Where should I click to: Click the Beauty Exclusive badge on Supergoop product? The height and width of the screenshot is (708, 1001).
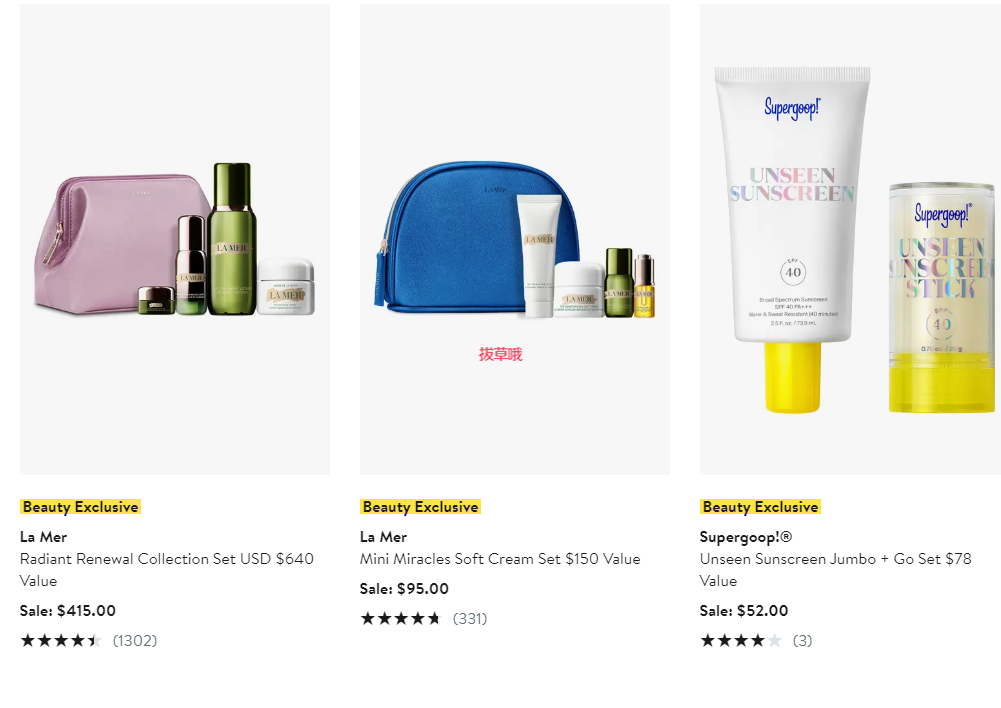(x=760, y=507)
